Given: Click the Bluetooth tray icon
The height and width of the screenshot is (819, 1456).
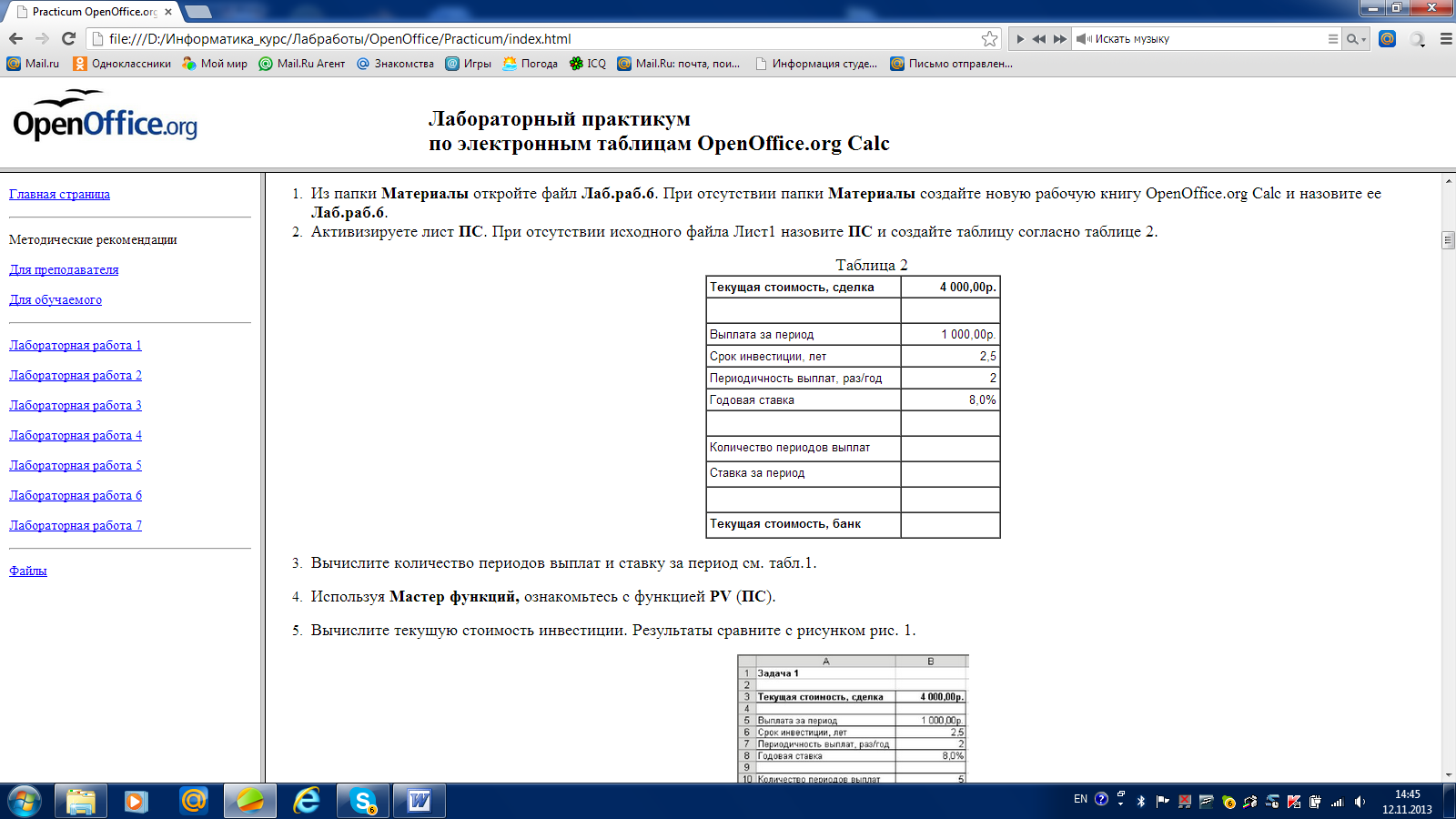Looking at the screenshot, I should coord(1141,801).
